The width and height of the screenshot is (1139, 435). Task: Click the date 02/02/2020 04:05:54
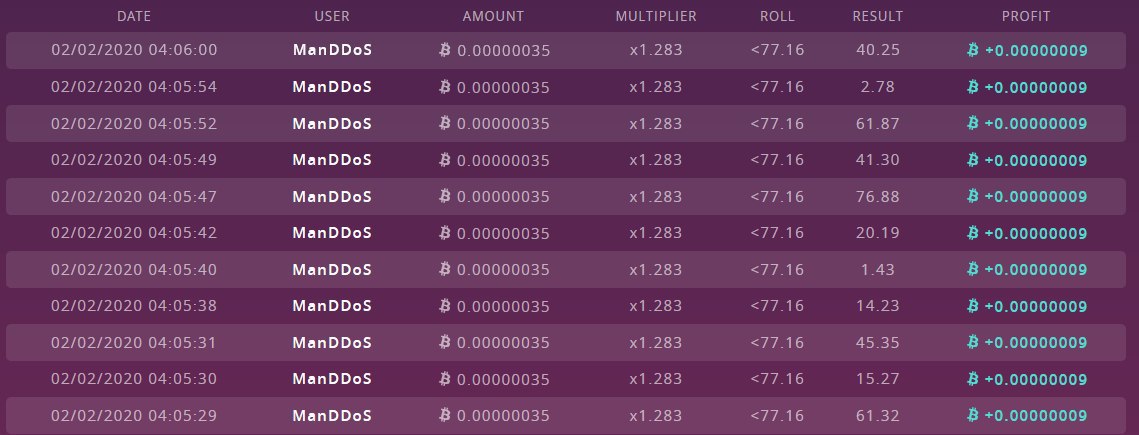[134, 86]
